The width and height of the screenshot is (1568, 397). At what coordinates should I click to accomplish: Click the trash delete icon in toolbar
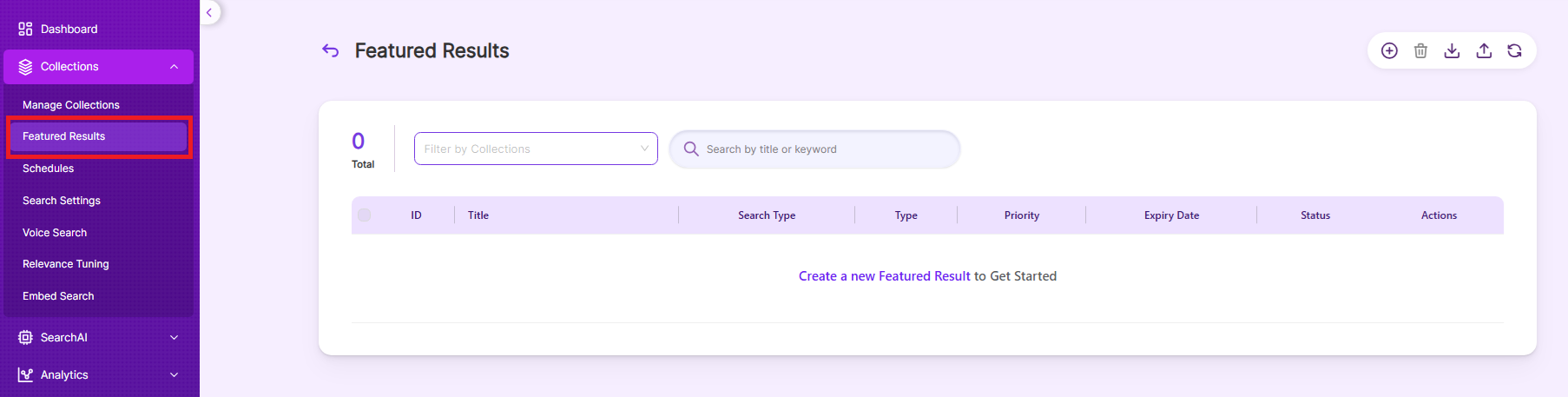[1420, 50]
